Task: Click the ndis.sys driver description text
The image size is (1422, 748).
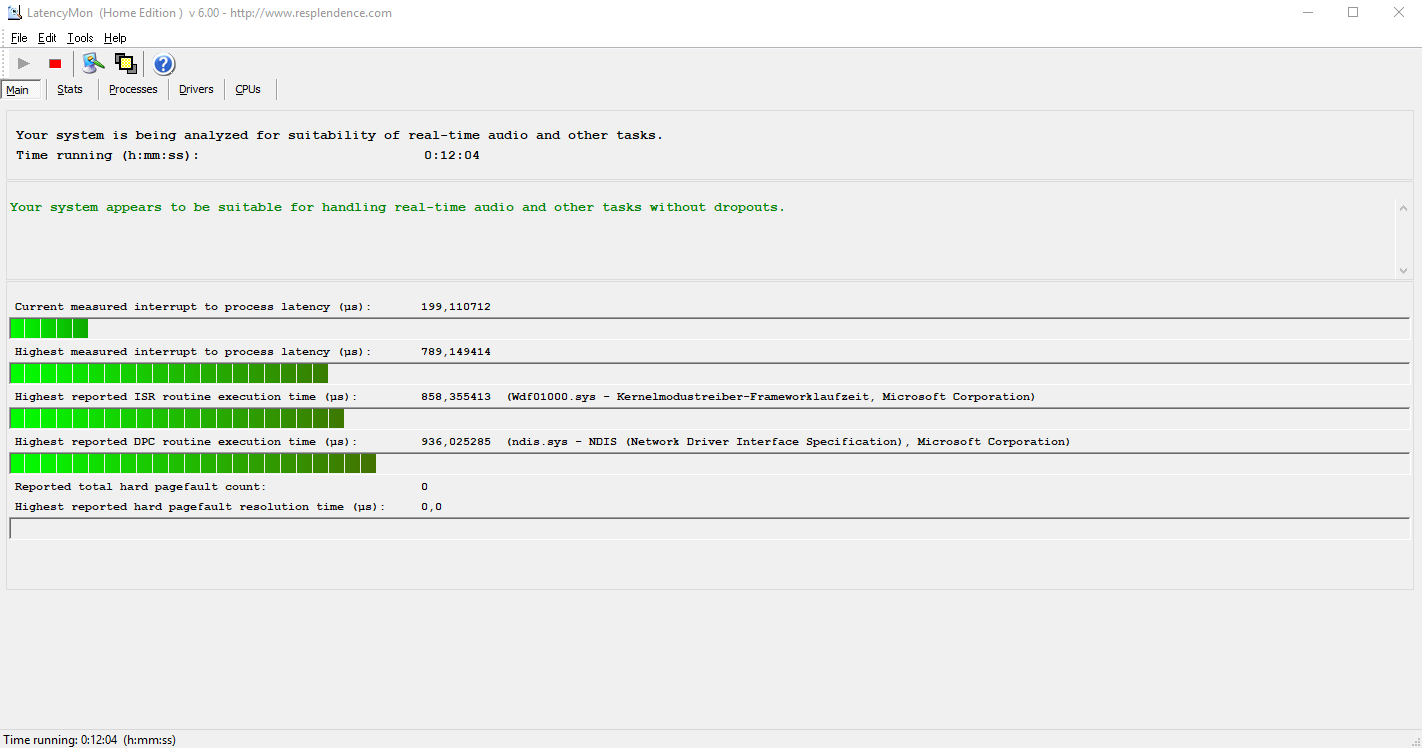Action: [788, 442]
